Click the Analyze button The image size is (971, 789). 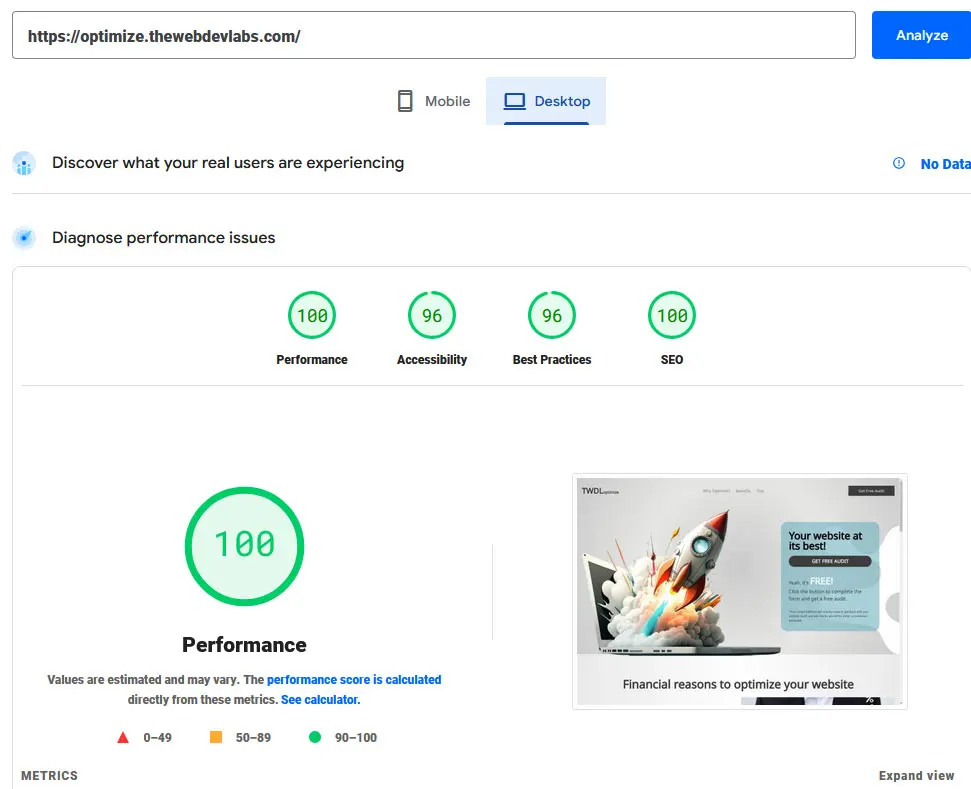pyautogui.click(x=921, y=35)
